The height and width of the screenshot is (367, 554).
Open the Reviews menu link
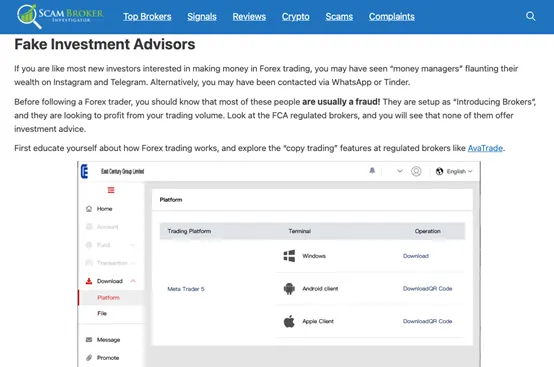tap(249, 17)
